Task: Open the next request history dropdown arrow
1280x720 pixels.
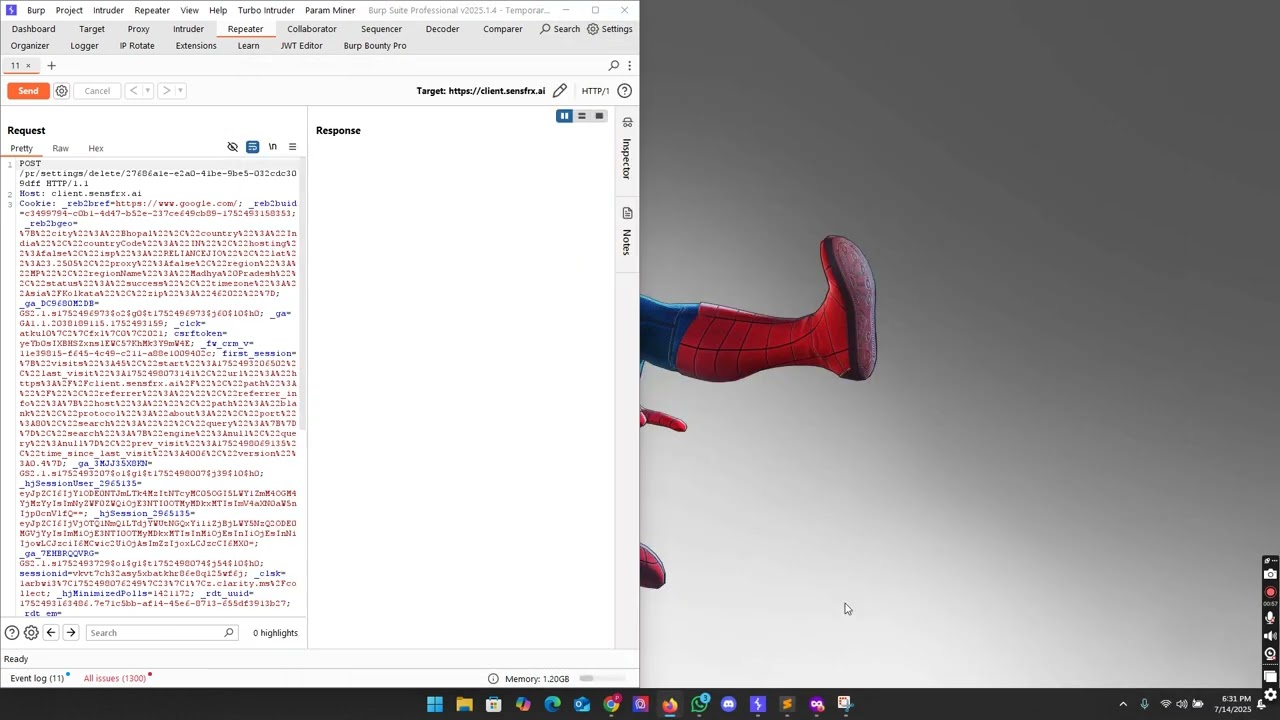Action: pyautogui.click(x=181, y=91)
